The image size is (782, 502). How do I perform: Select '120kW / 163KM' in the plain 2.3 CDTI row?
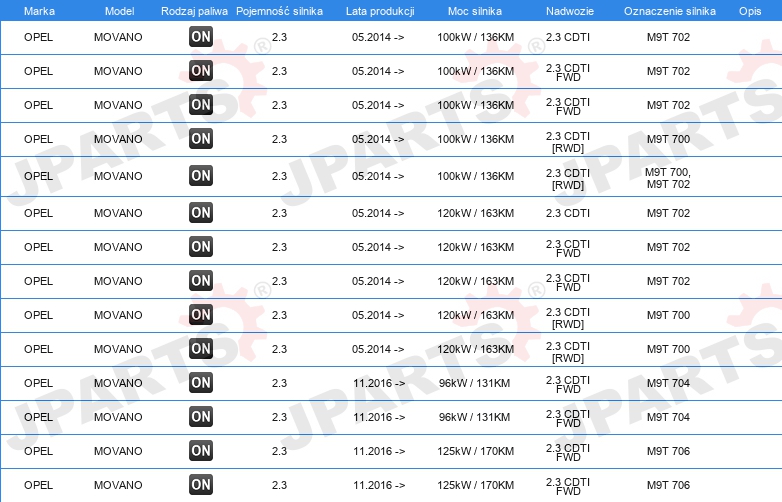tap(475, 213)
